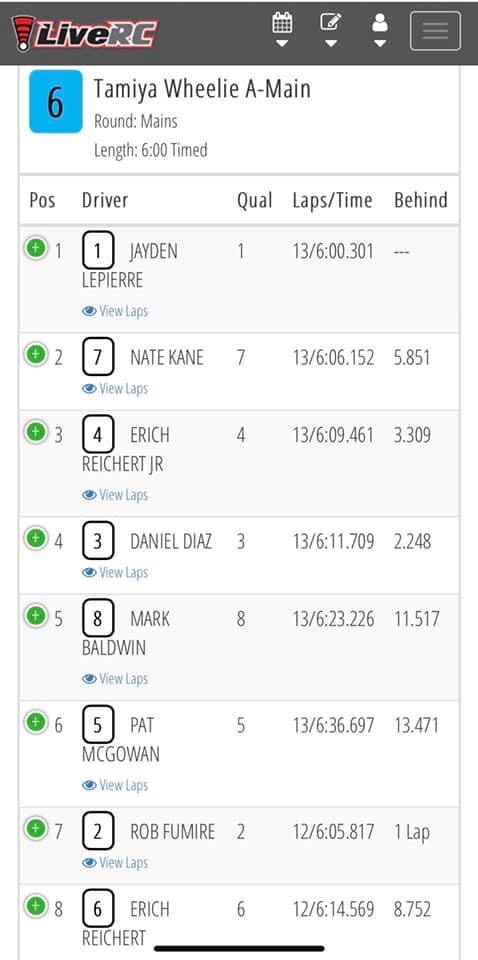Expand Jayden Lepierre's row with green plus
Screen dimensions: 478x960
tap(35, 248)
